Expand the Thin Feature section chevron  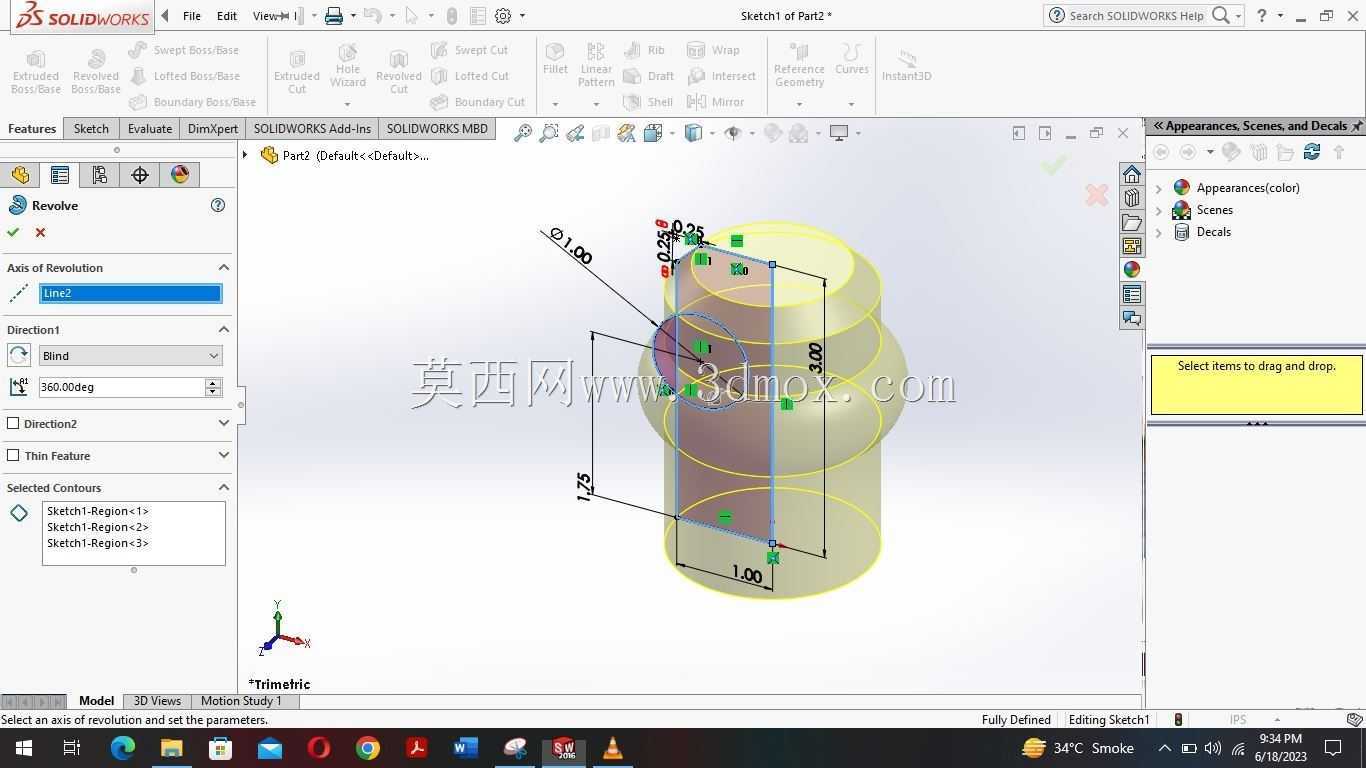pyautogui.click(x=224, y=455)
